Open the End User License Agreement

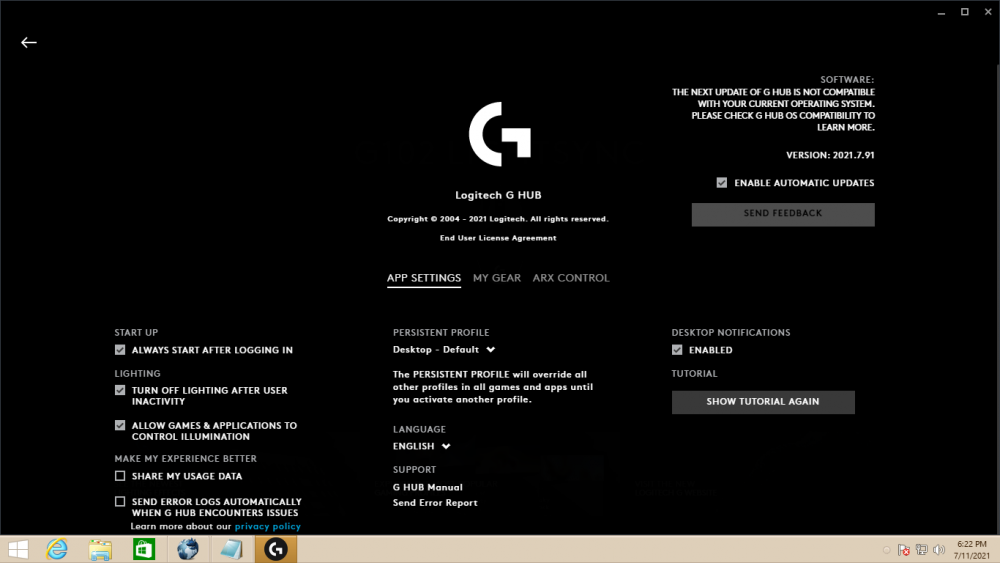(498, 238)
